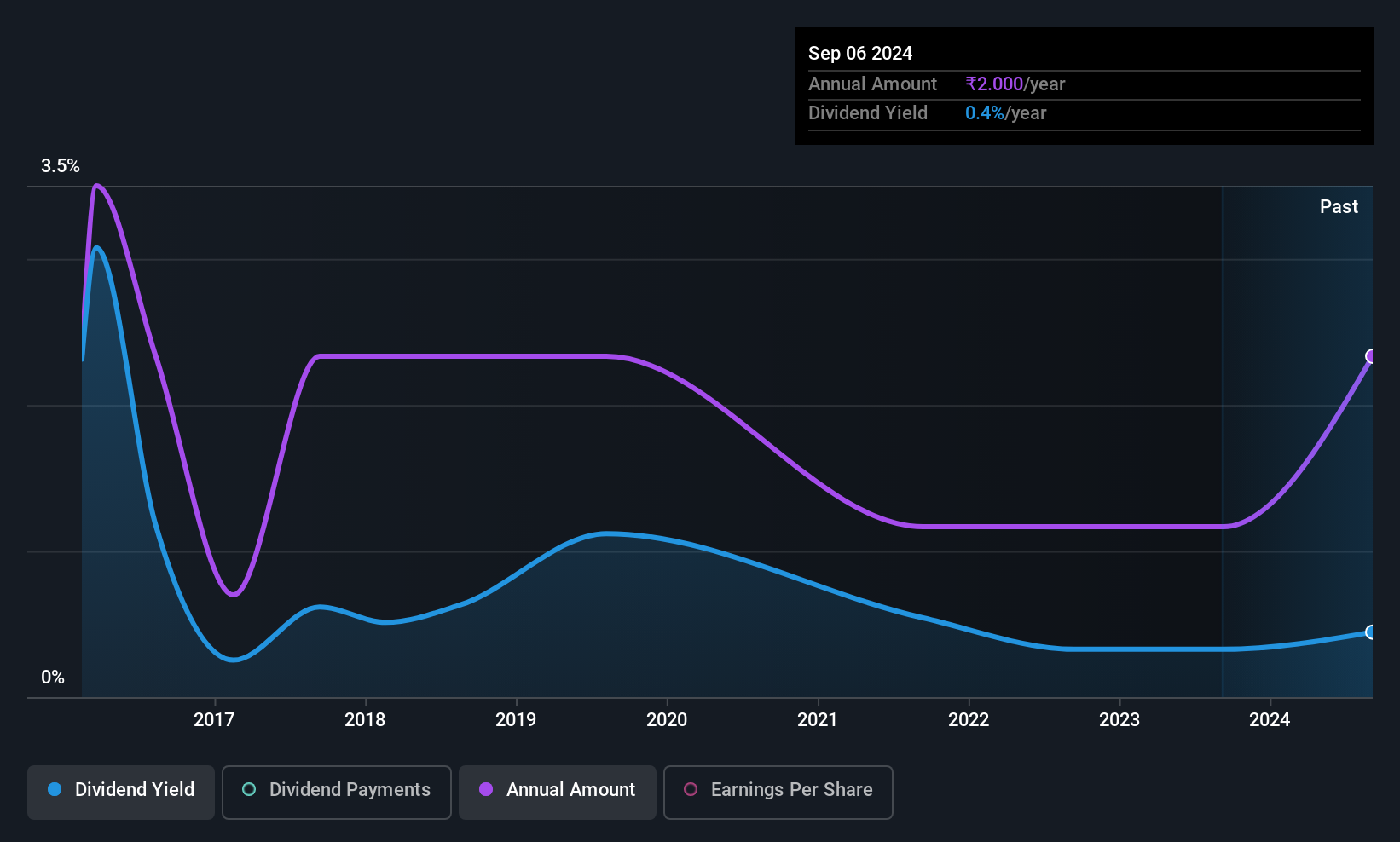
Task: Show the Earnings Per Share series
Action: tap(778, 791)
